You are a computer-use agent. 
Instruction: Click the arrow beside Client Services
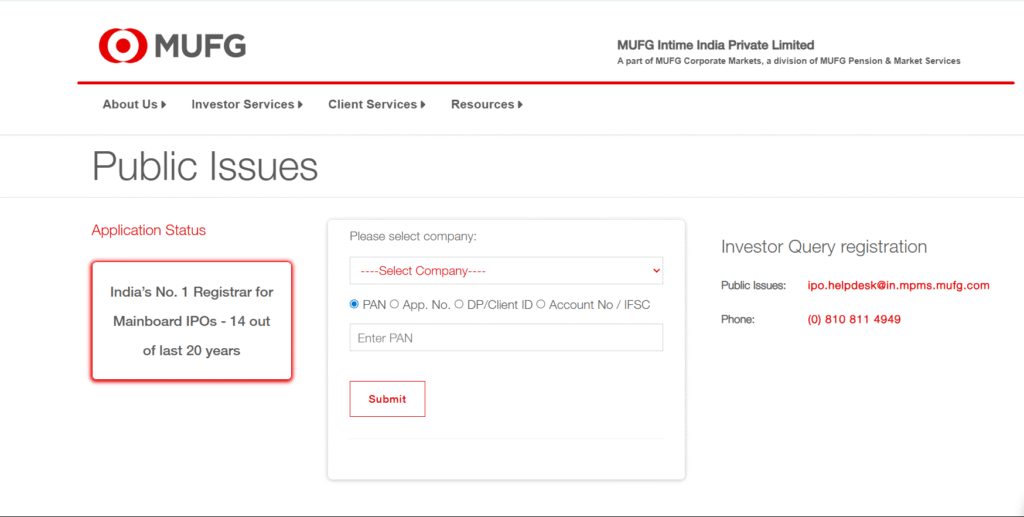(x=423, y=105)
